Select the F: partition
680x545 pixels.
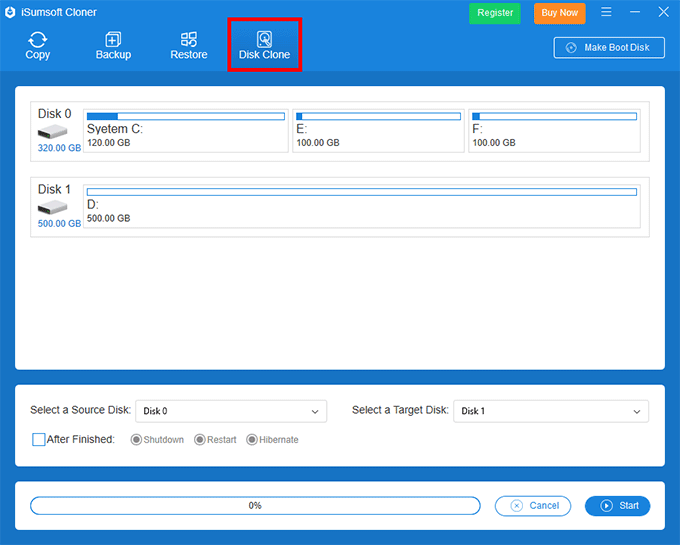[x=554, y=131]
